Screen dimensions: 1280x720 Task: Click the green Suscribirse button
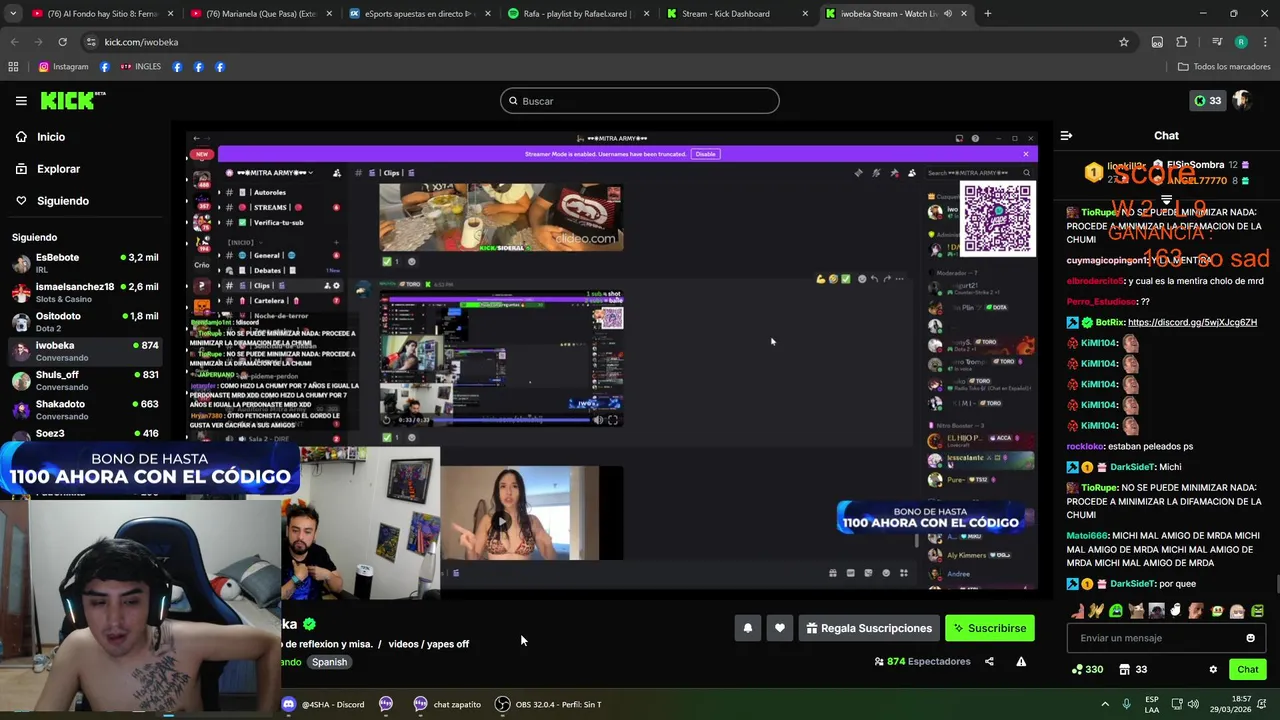pos(990,628)
